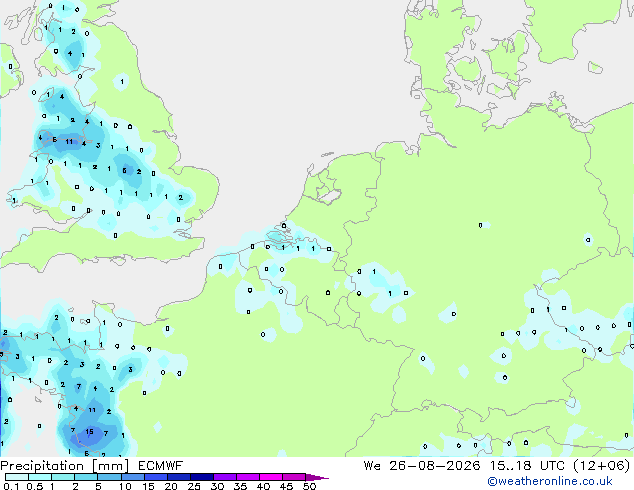Click the legend scale label "10"

click(x=125, y=486)
